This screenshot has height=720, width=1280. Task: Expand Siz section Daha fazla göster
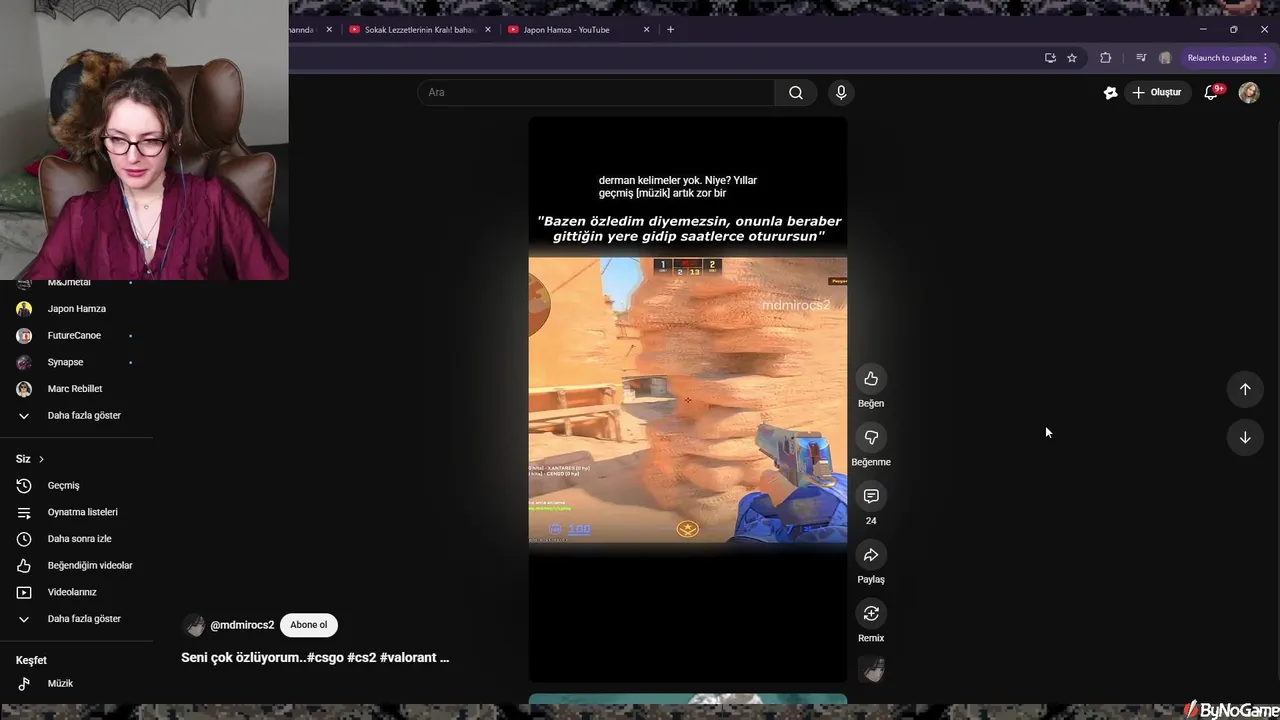pyautogui.click(x=76, y=619)
